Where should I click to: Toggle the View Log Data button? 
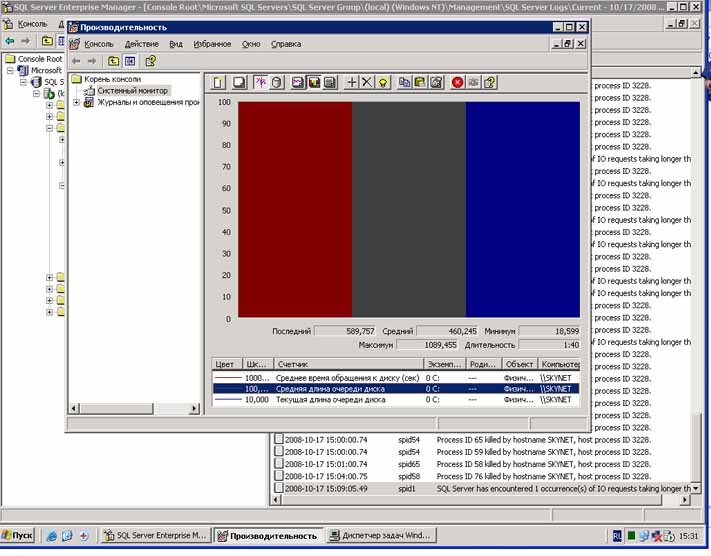coord(277,82)
